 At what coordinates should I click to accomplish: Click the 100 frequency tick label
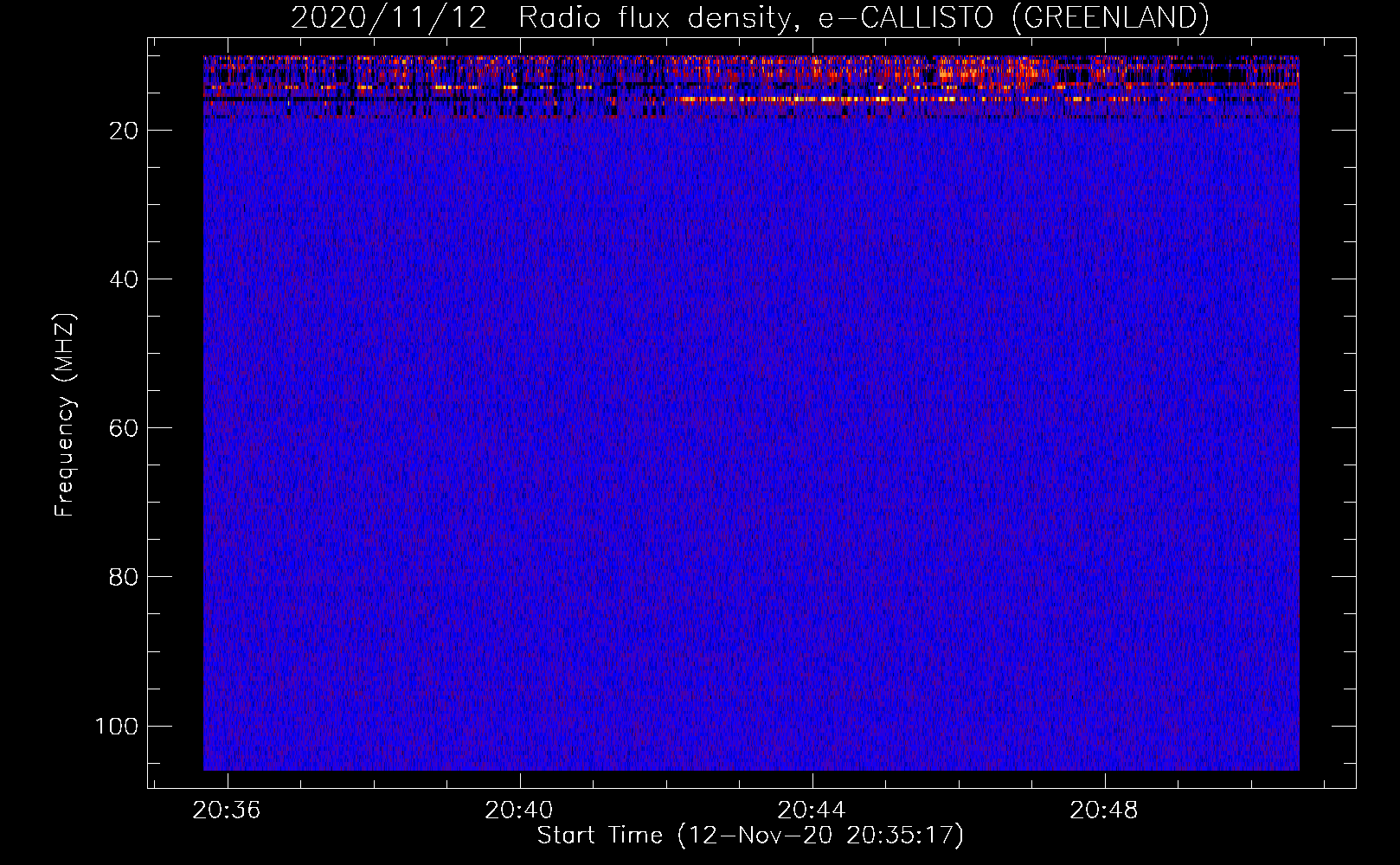coord(117,726)
